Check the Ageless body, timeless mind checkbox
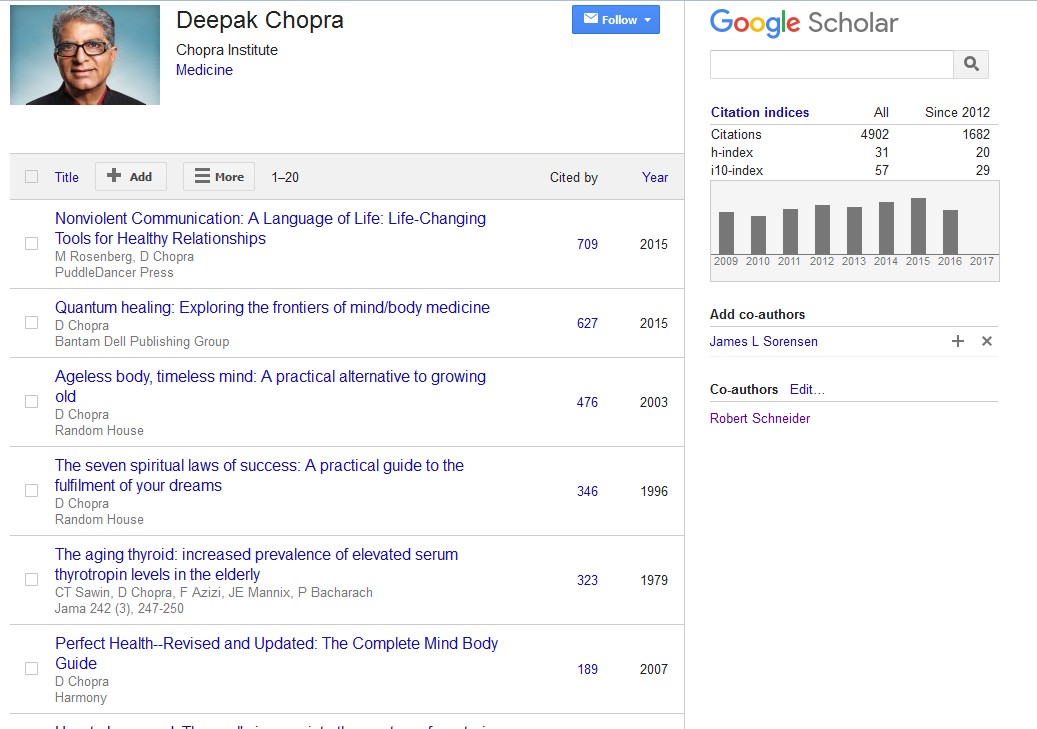1037x729 pixels. [31, 402]
